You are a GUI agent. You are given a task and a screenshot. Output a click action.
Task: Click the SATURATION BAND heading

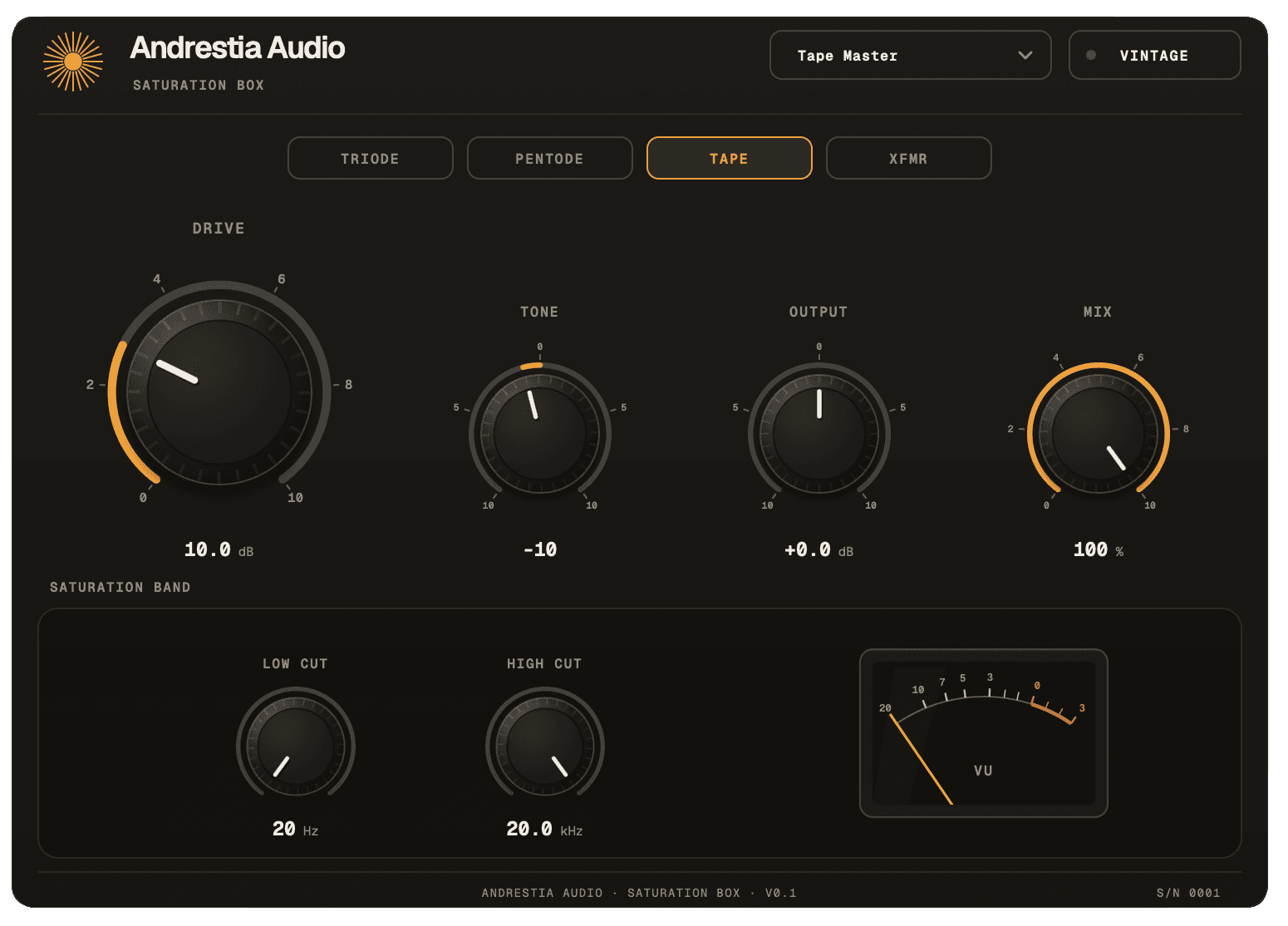(120, 588)
